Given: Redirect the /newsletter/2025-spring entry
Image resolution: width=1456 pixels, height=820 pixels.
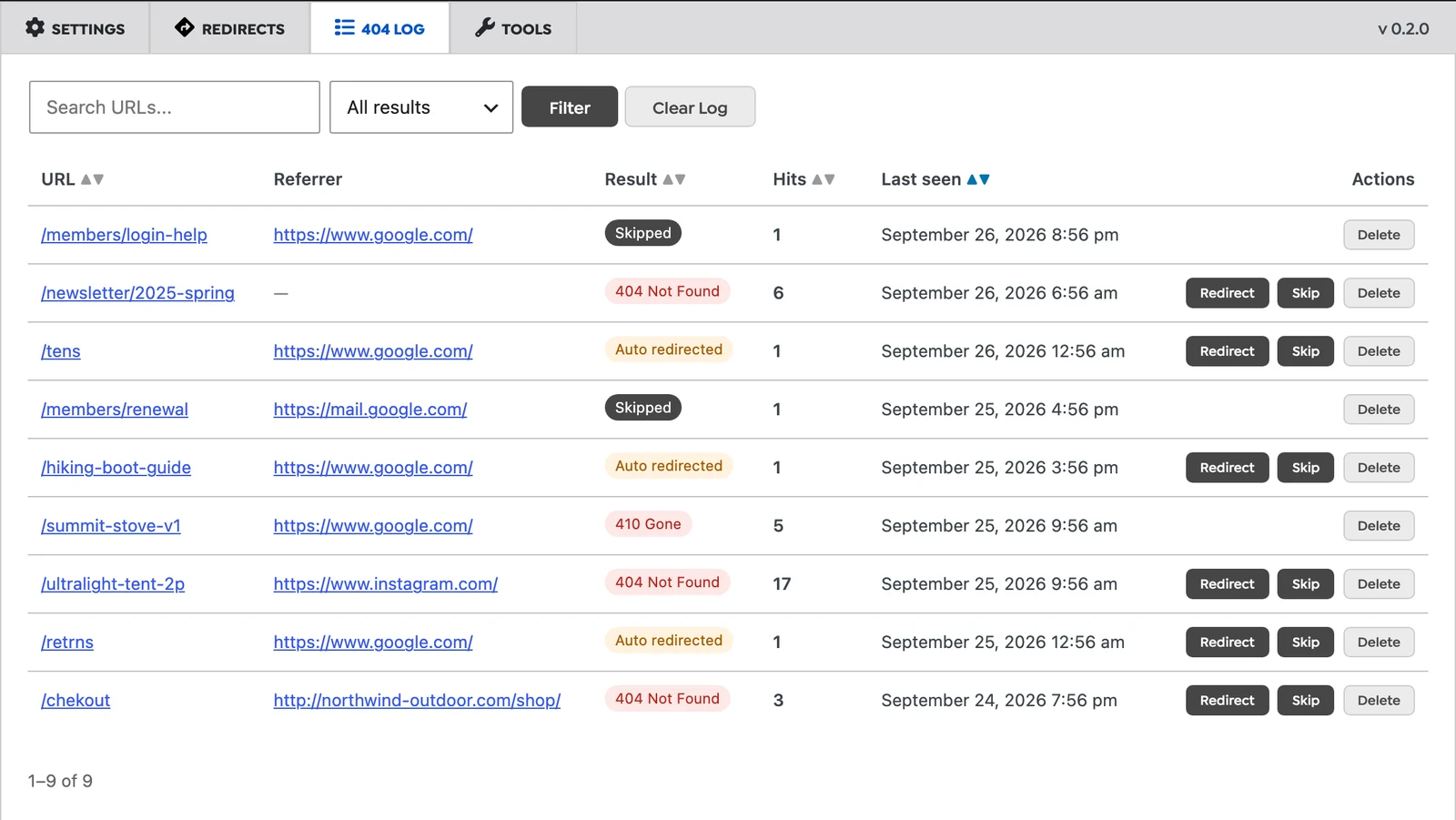Looking at the screenshot, I should (x=1227, y=293).
